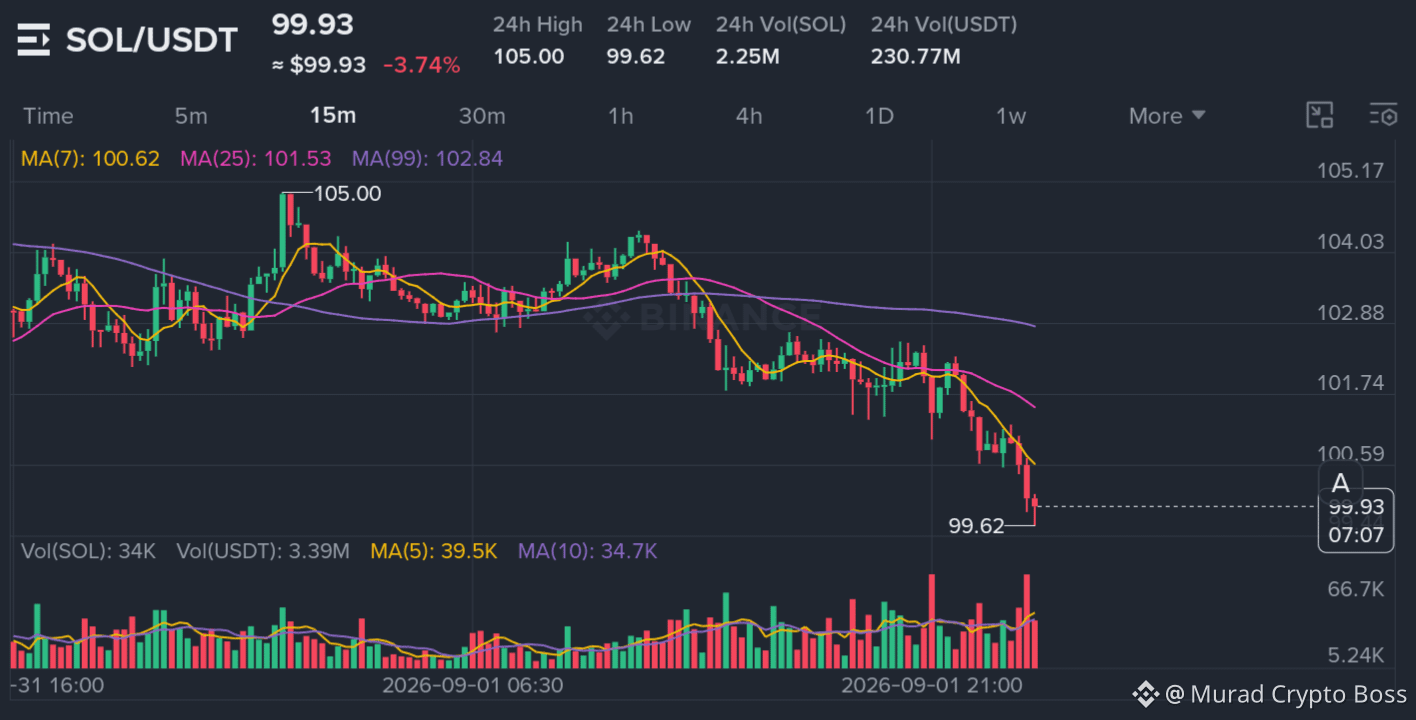The image size is (1416, 720).
Task: Click the SOL/USDT pair name
Action: (x=152, y=40)
